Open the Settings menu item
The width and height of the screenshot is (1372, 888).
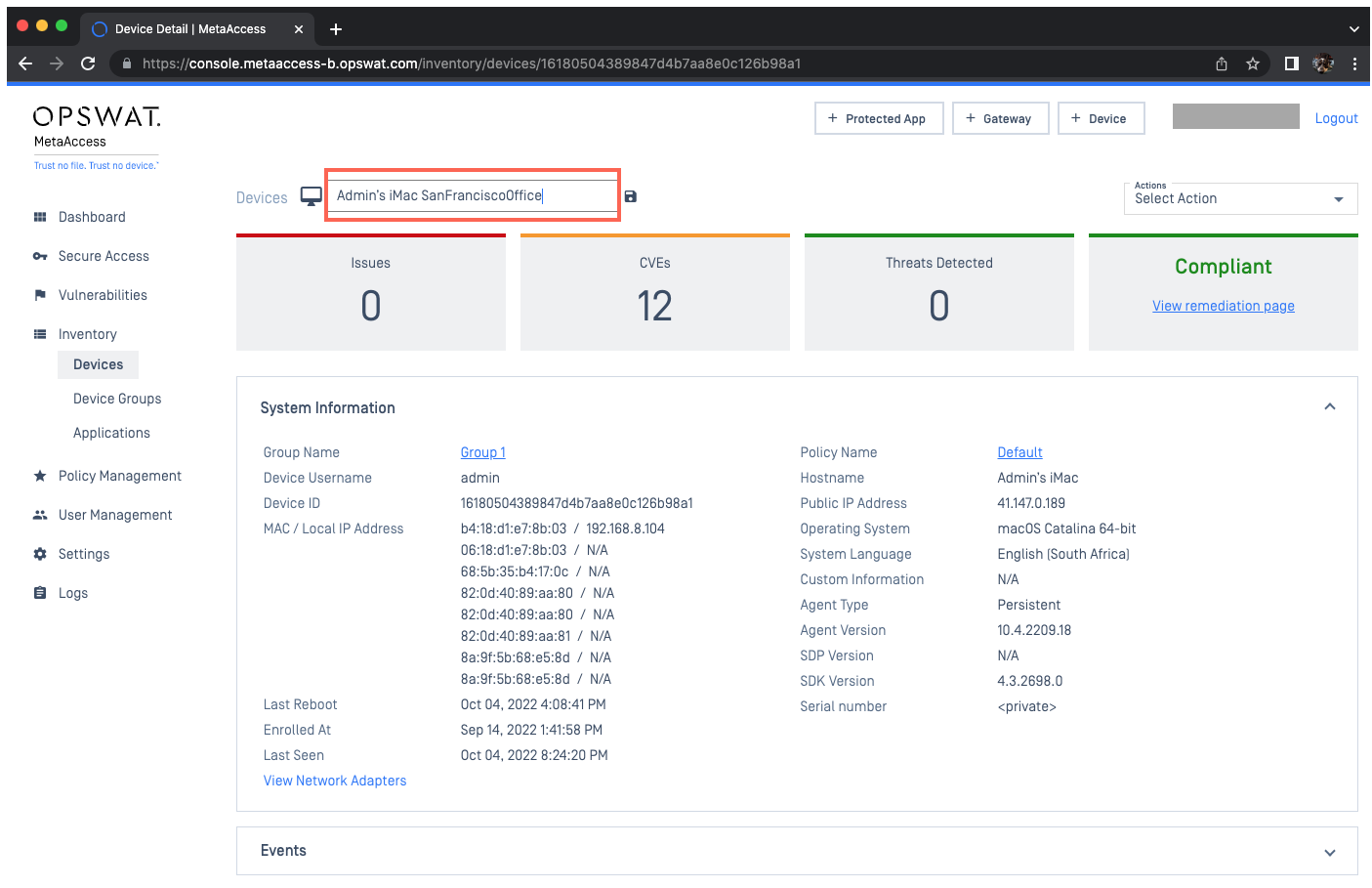tap(84, 554)
